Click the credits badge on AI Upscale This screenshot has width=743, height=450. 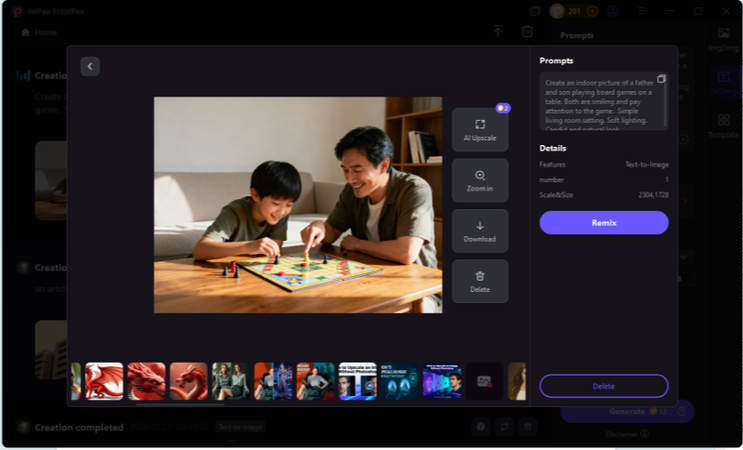point(503,108)
